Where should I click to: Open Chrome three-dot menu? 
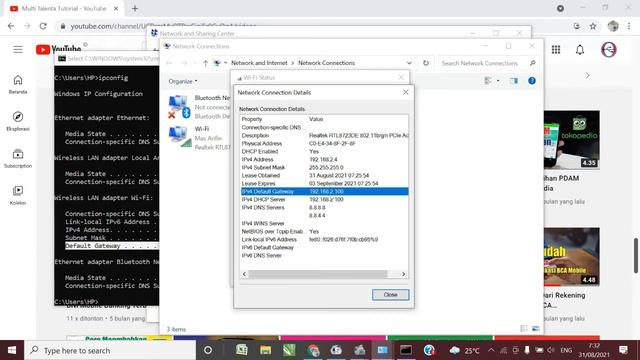(x=629, y=26)
